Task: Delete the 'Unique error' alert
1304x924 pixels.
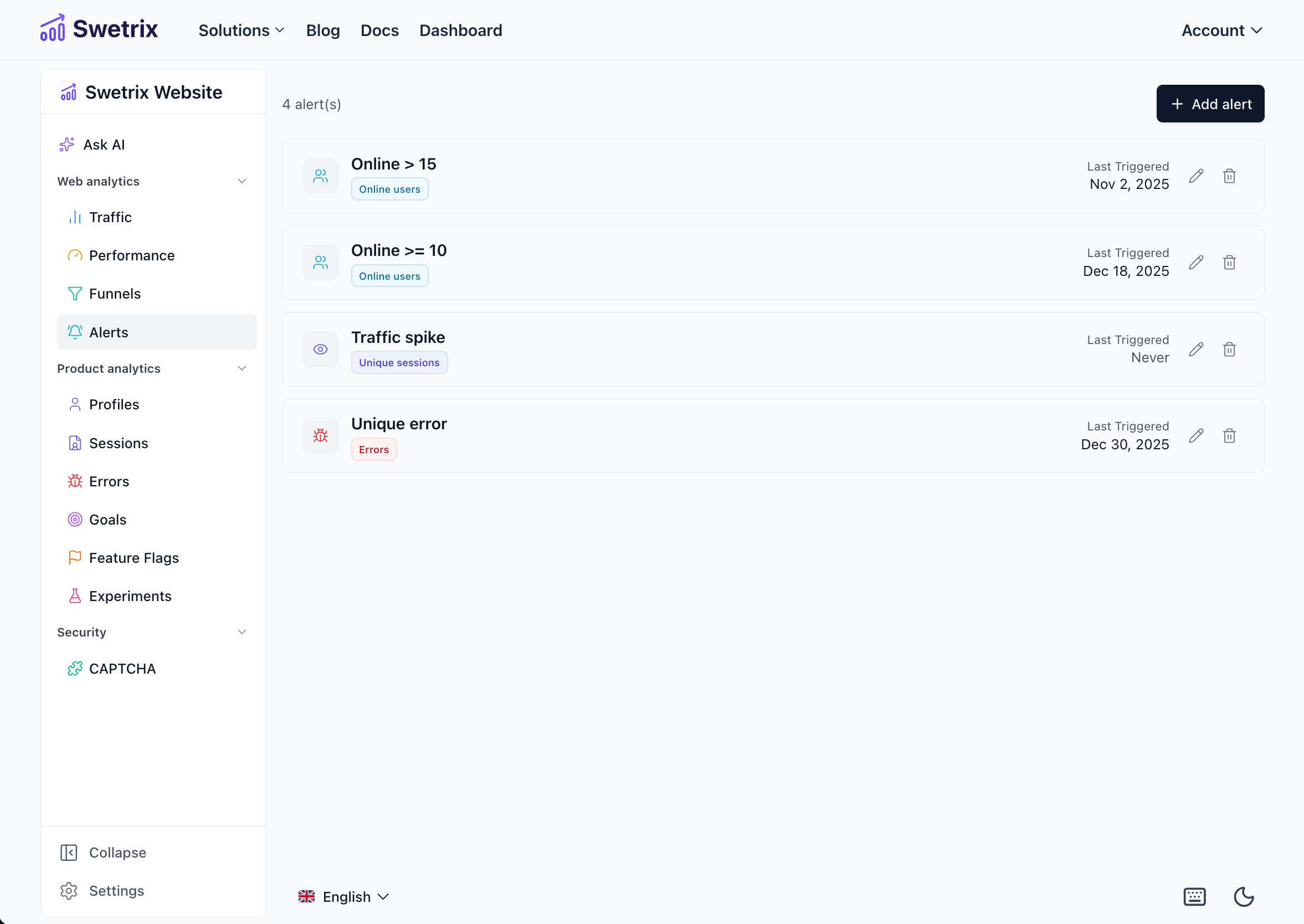Action: [1229, 435]
